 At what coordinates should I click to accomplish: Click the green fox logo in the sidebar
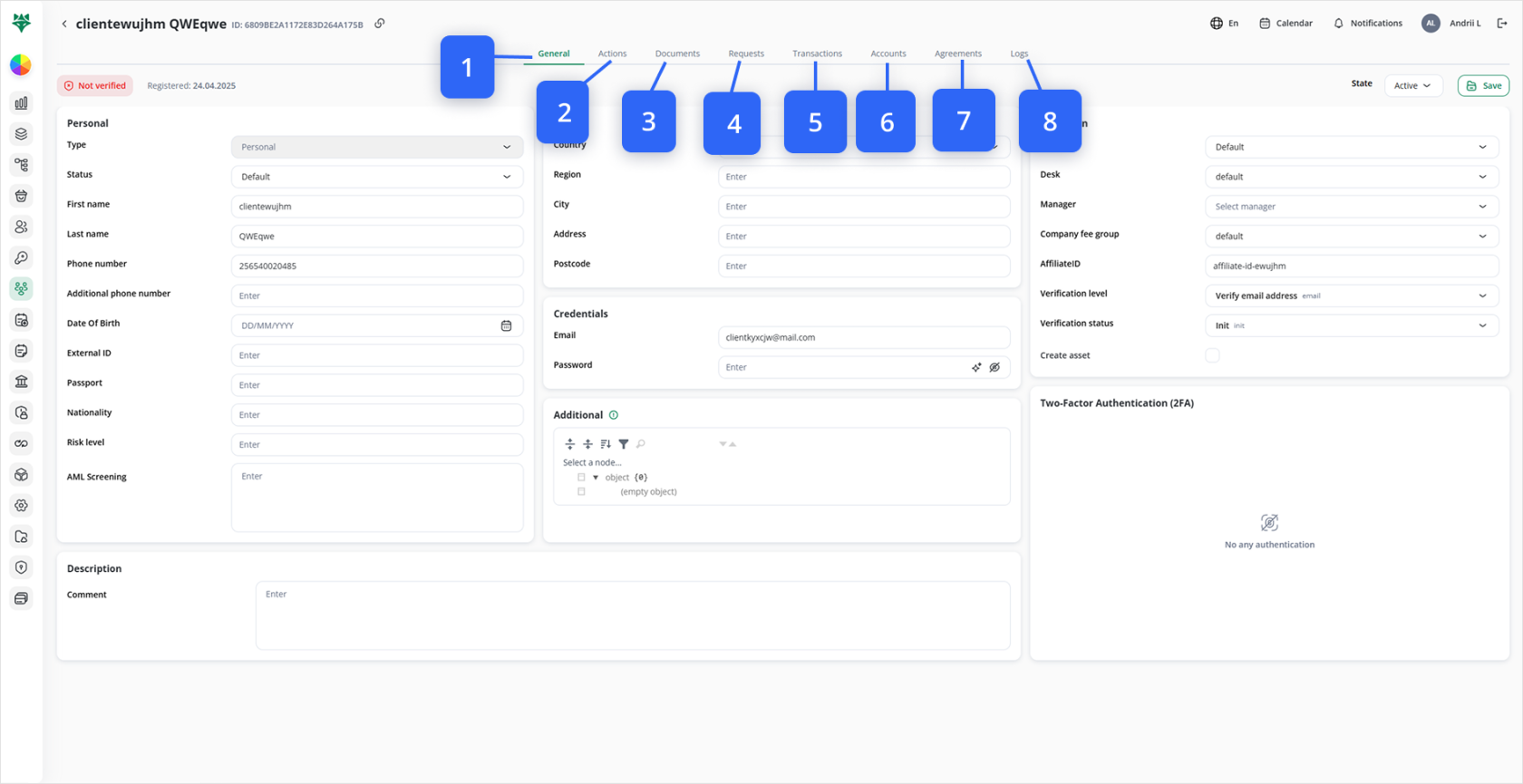tap(21, 23)
